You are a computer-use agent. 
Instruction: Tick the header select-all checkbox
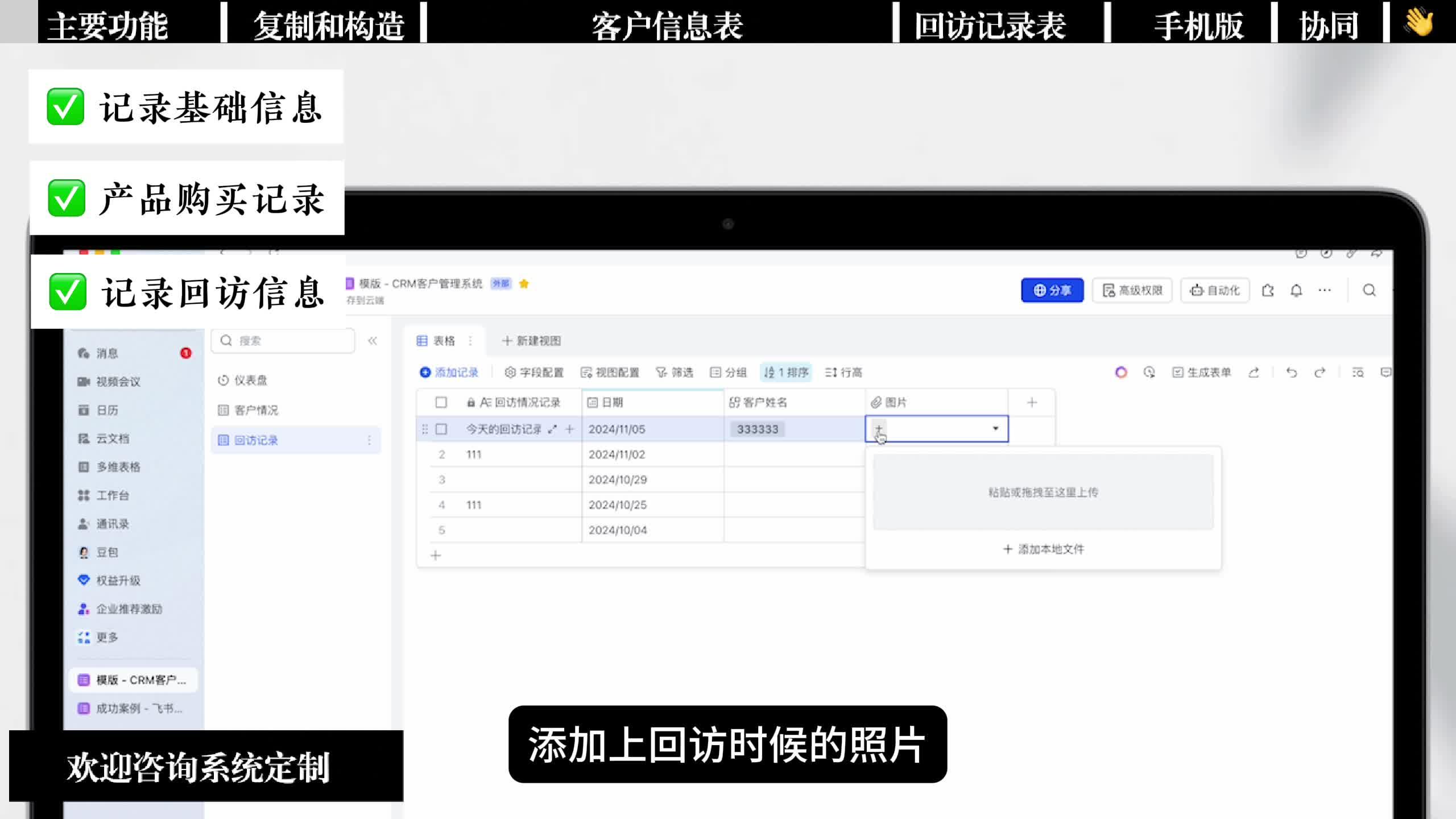tap(441, 403)
